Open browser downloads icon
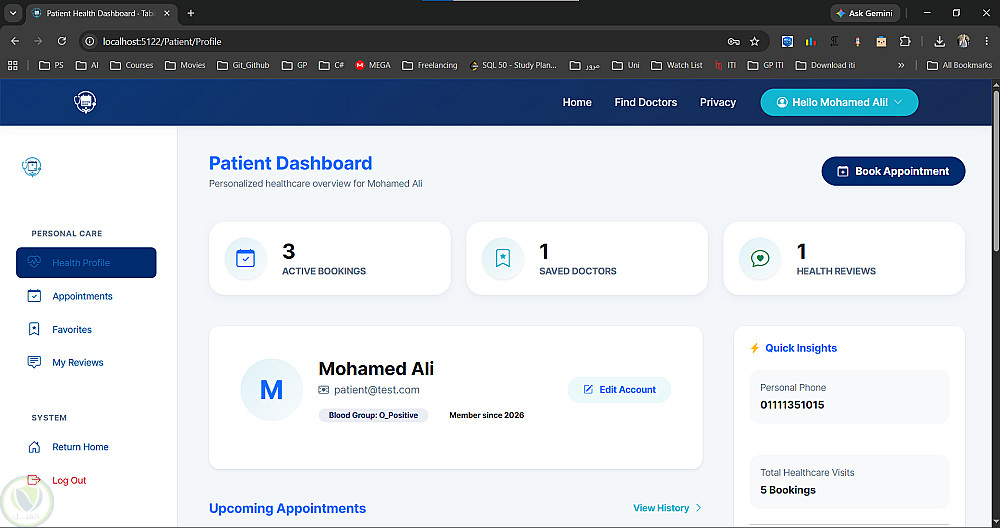The height and width of the screenshot is (528, 1000). [x=939, y=41]
